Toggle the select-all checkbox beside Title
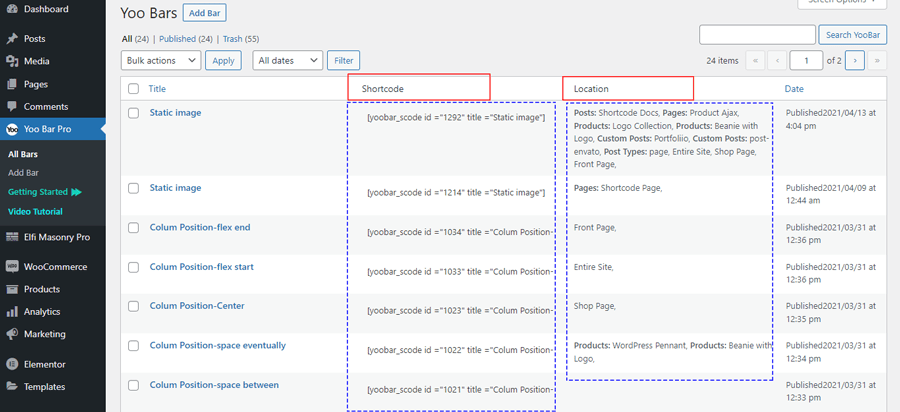This screenshot has width=900, height=412. pos(133,89)
